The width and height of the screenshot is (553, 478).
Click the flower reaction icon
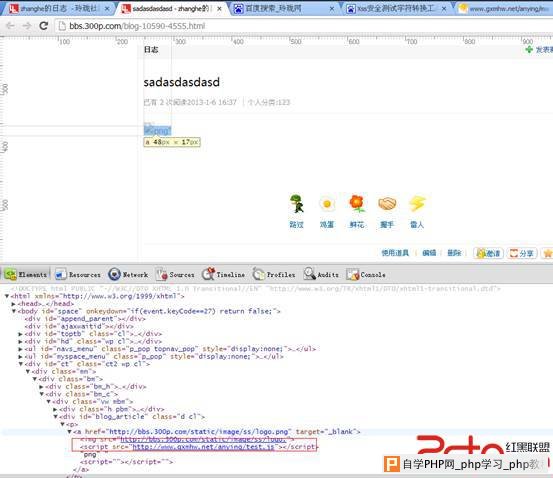coord(357,204)
